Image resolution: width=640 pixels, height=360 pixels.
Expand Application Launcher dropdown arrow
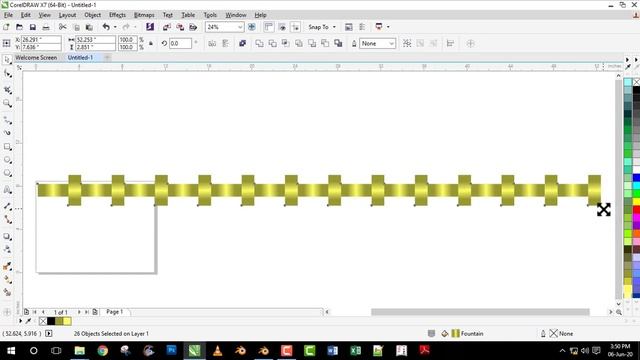[x=388, y=27]
